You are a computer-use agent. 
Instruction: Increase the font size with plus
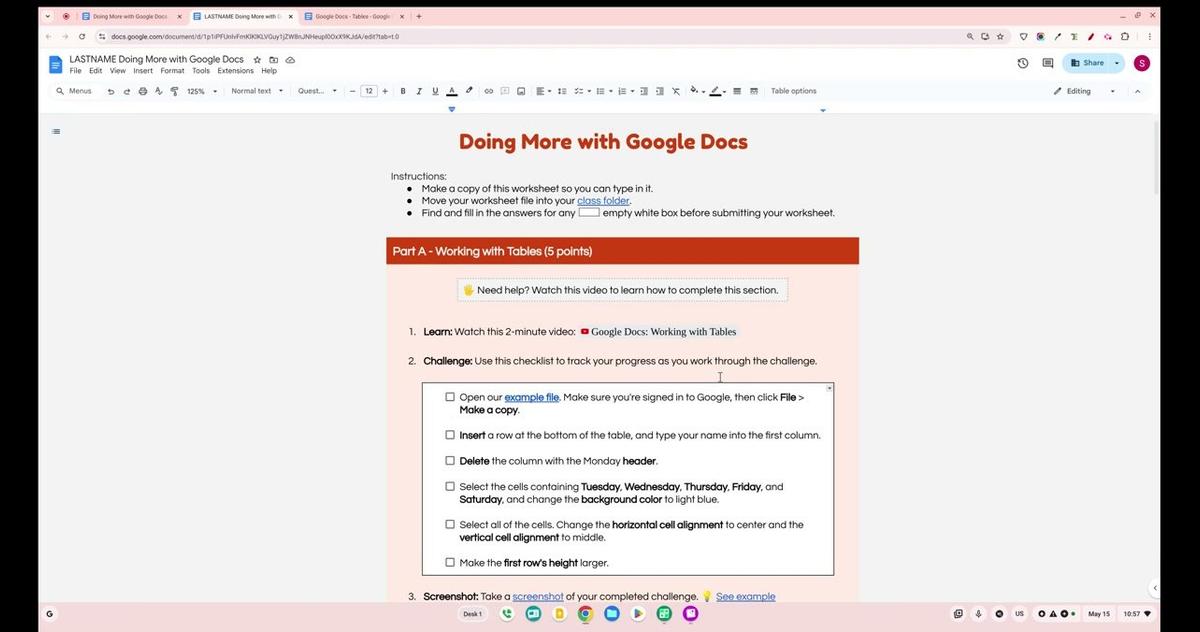point(386,91)
